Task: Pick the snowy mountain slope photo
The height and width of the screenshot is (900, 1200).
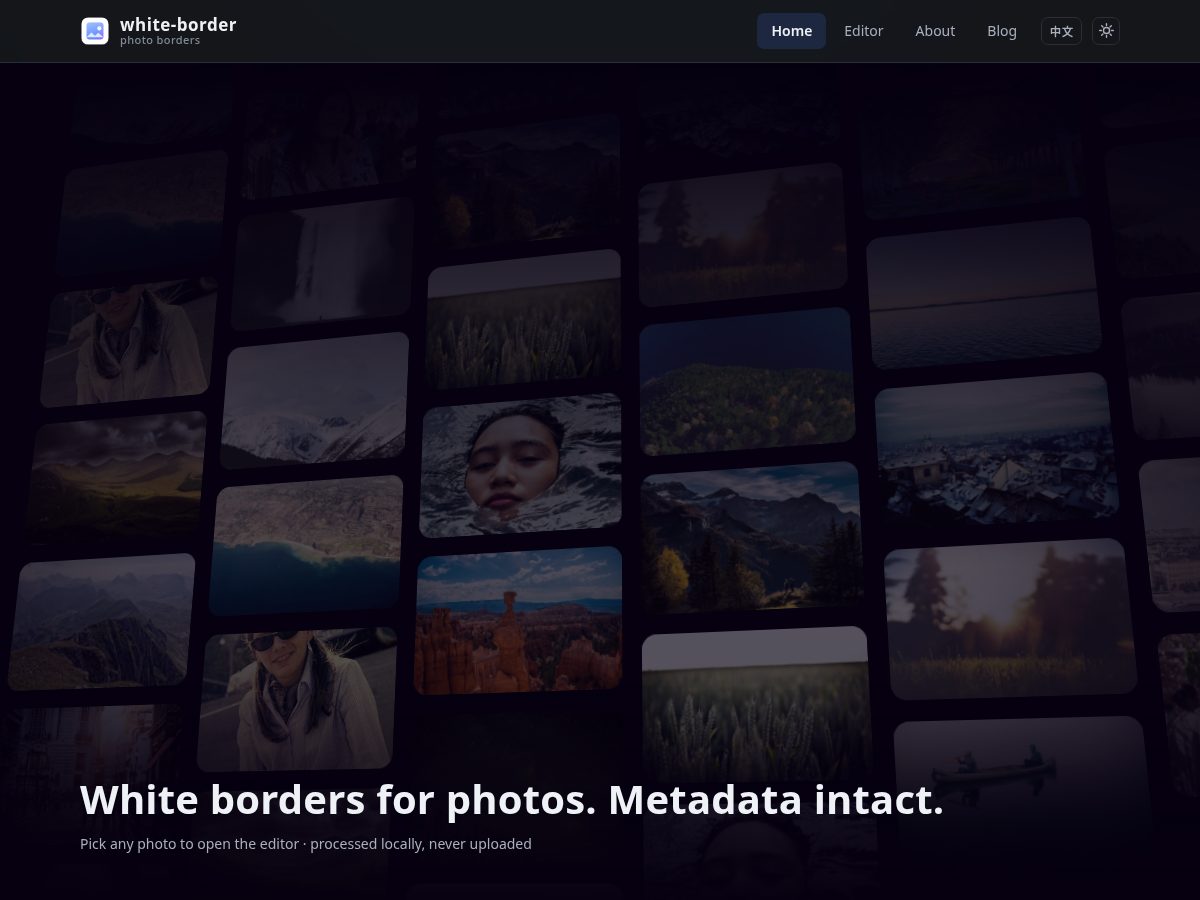Action: 315,400
